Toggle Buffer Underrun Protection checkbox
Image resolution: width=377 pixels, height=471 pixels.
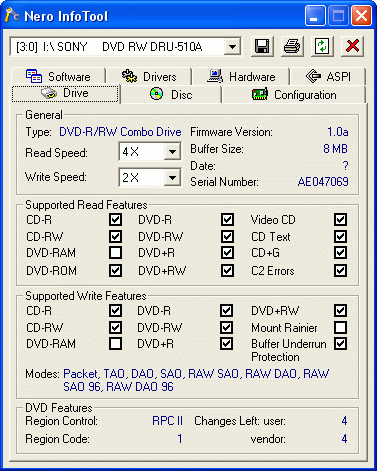(x=340, y=344)
